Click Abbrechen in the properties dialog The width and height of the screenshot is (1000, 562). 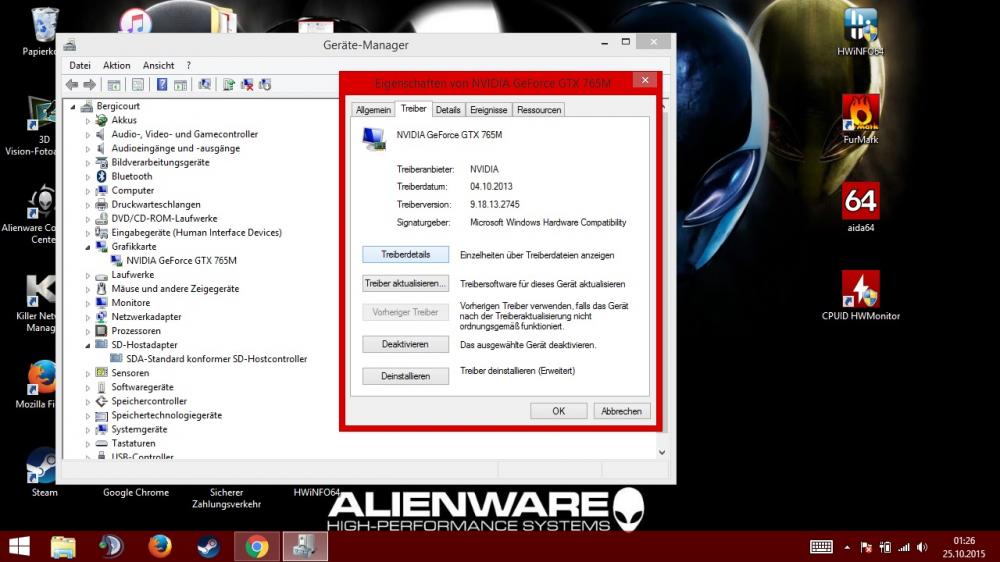pyautogui.click(x=622, y=411)
